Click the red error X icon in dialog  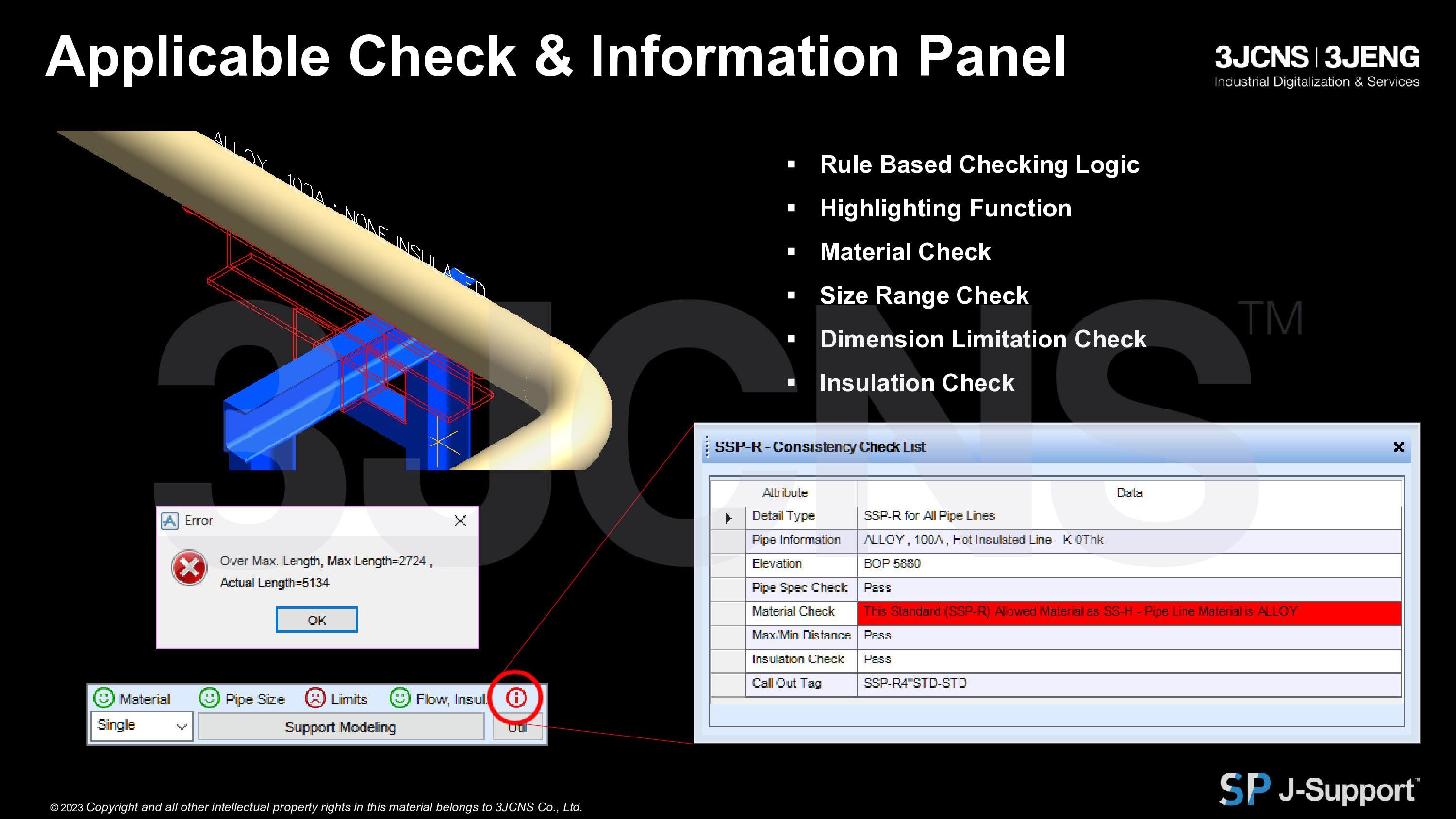click(x=189, y=568)
